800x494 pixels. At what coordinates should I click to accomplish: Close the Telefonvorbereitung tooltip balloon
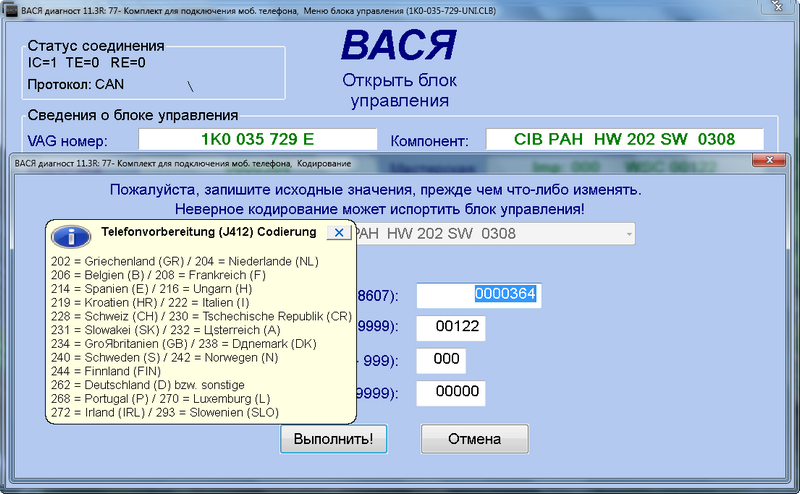click(x=338, y=233)
